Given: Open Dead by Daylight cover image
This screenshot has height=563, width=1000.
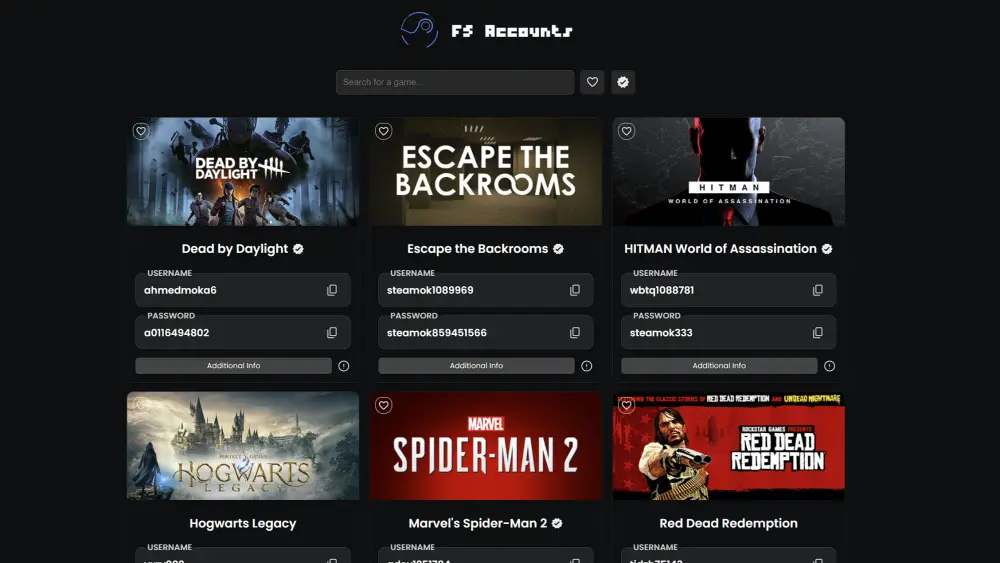Looking at the screenshot, I should [242, 172].
